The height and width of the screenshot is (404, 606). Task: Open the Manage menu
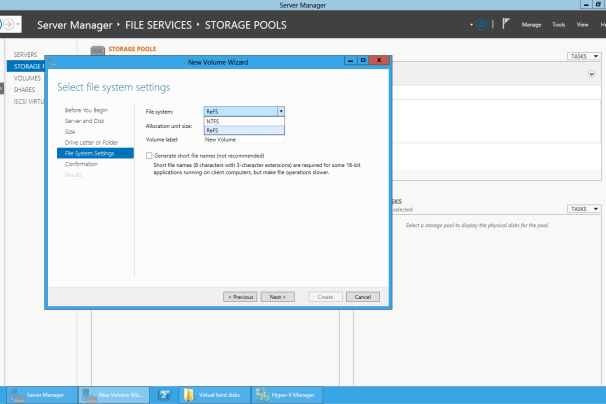[x=531, y=25]
